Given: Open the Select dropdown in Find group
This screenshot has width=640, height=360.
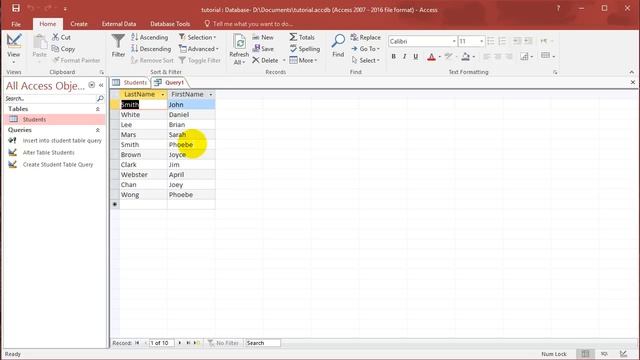Looking at the screenshot, I should (366, 60).
